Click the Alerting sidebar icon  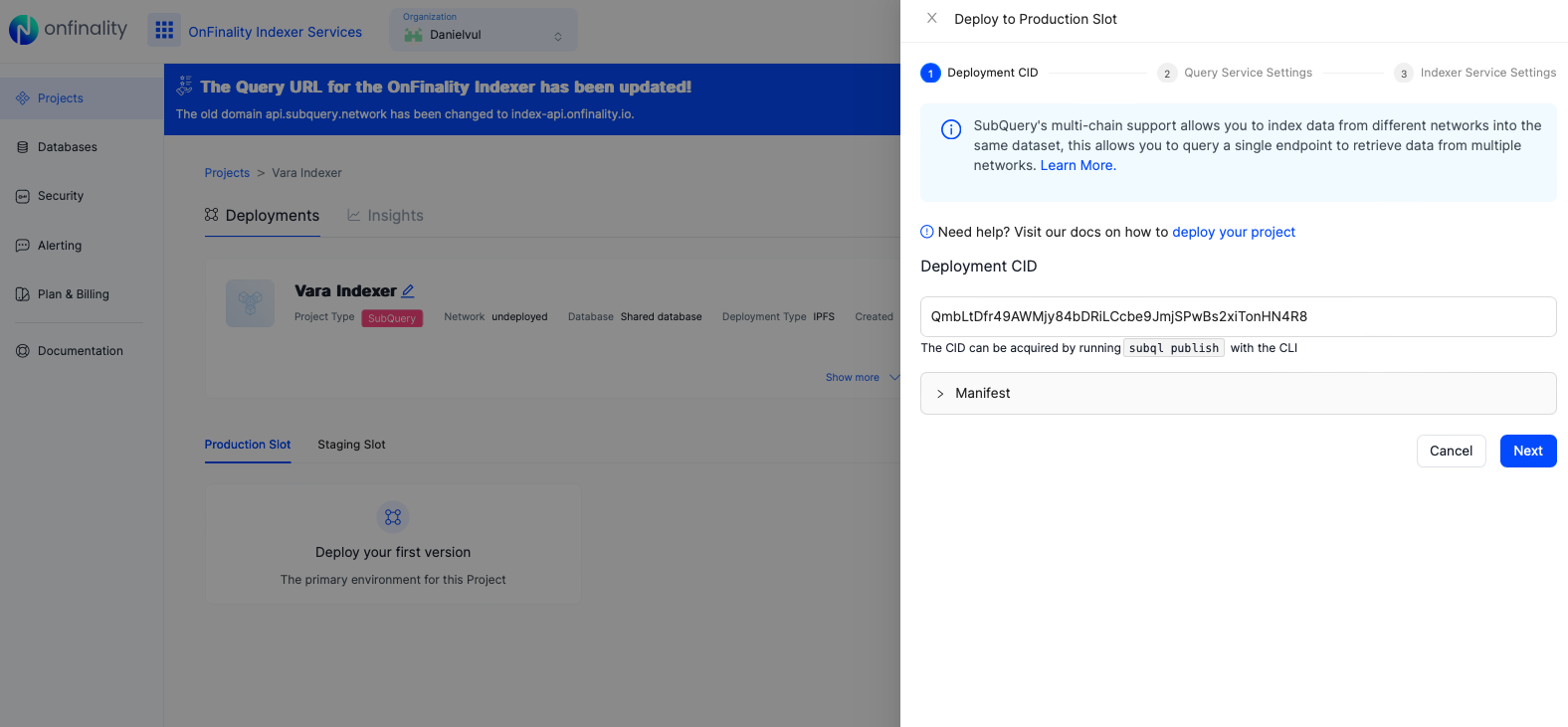point(23,246)
